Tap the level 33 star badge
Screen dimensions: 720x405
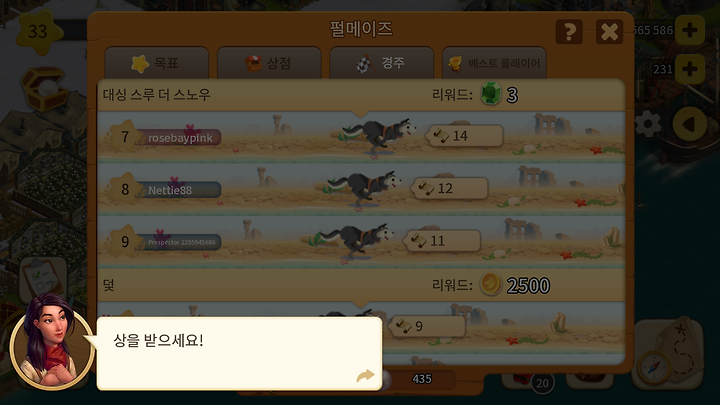click(39, 32)
